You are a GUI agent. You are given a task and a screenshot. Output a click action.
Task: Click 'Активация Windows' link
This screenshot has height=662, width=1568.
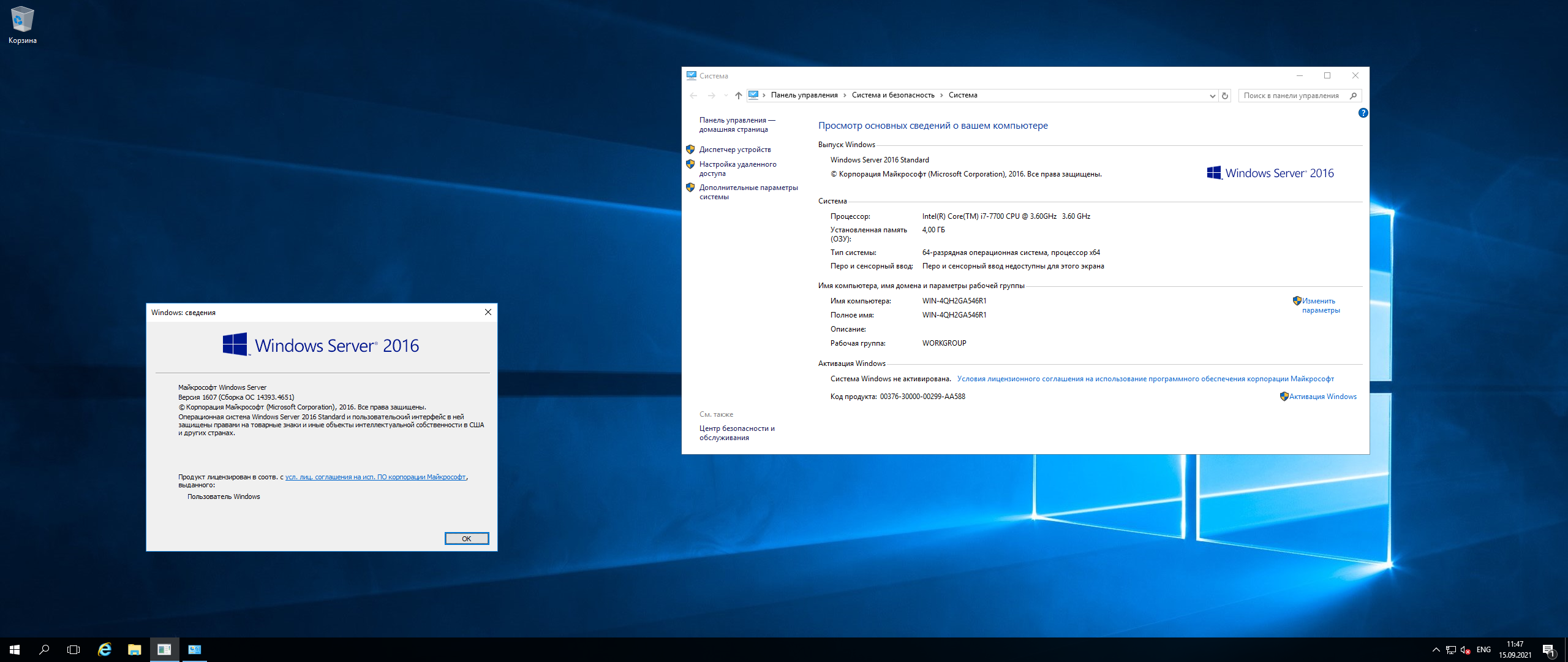pyautogui.click(x=1323, y=397)
